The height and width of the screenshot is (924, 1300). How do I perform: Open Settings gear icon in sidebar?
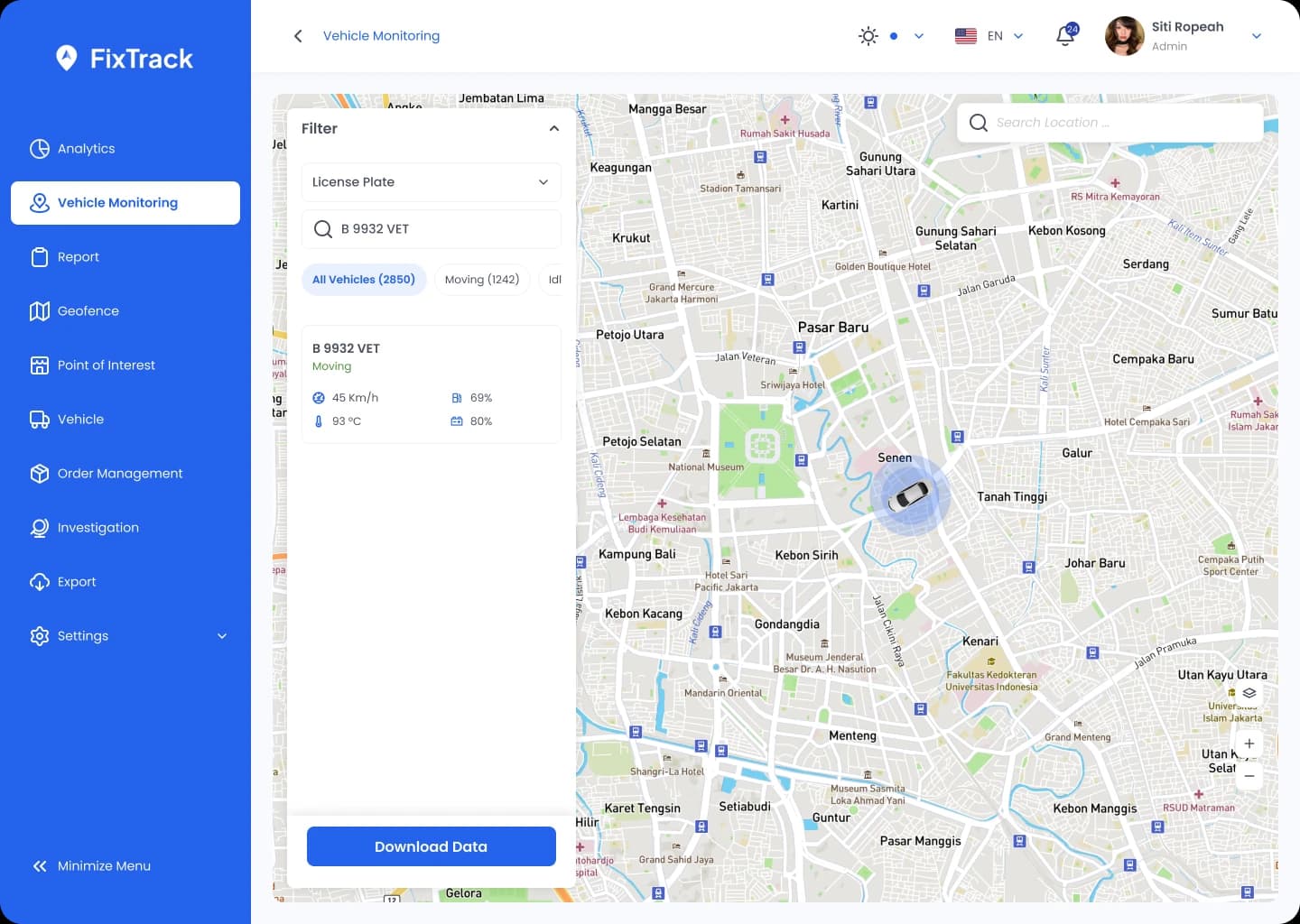point(40,636)
